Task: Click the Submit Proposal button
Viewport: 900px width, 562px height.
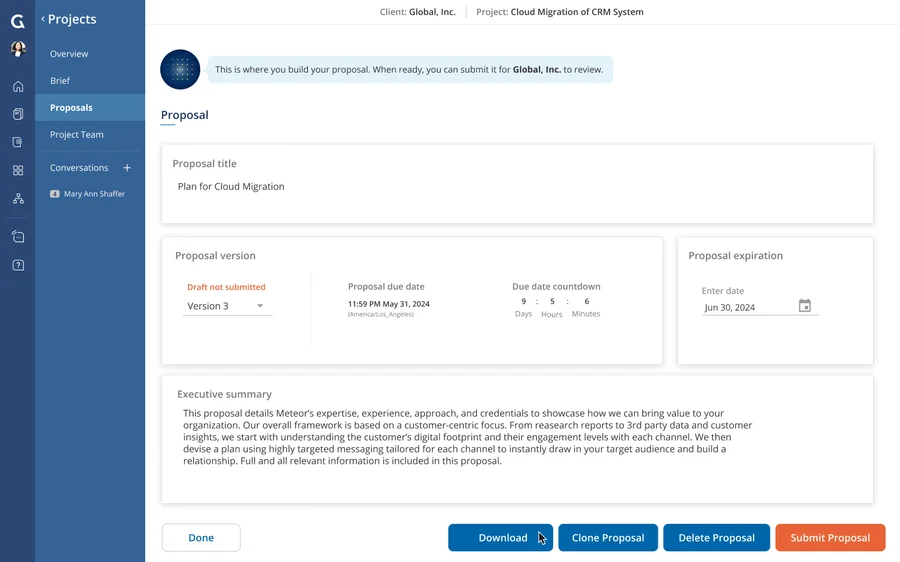Action: point(830,538)
